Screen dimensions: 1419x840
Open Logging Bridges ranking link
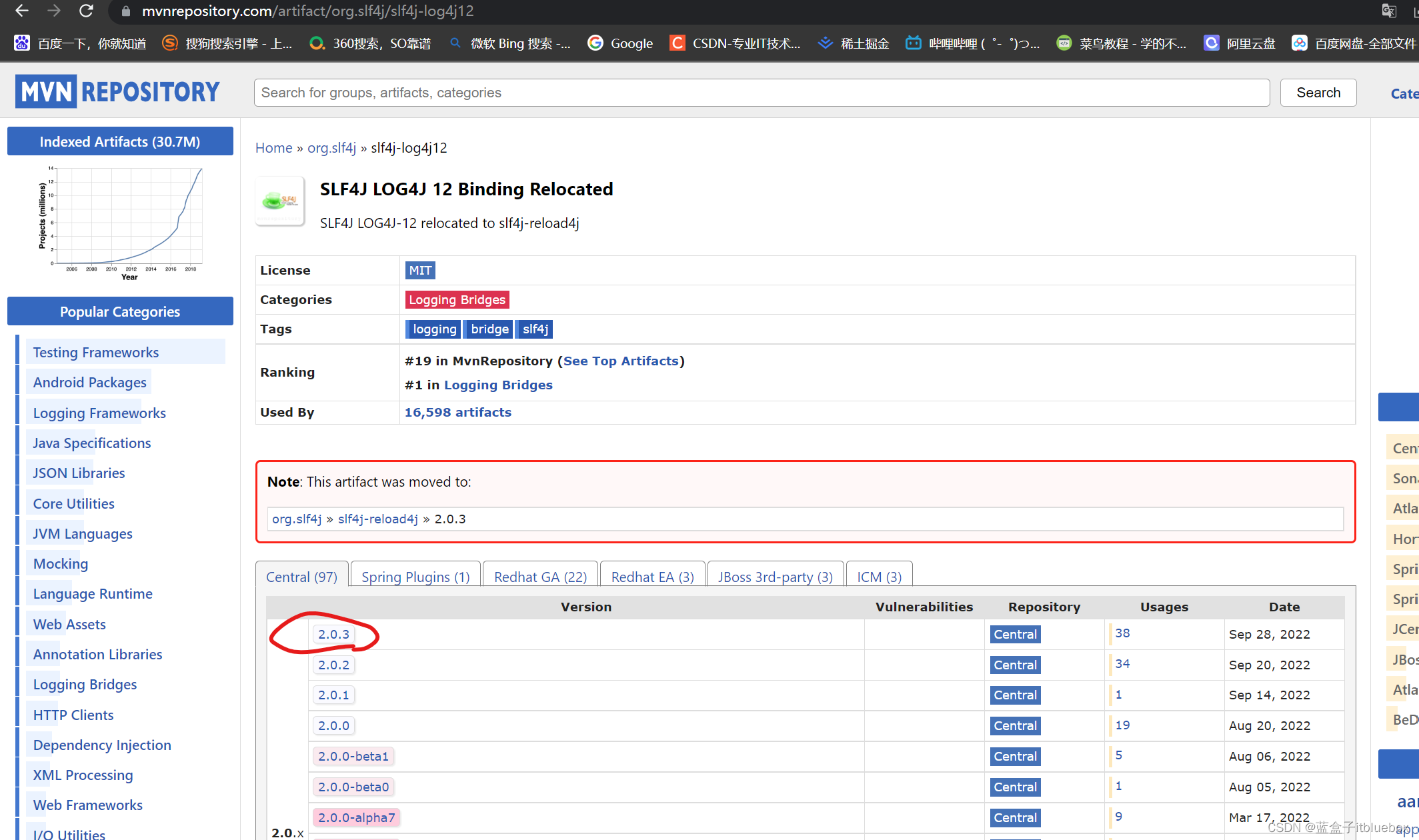pyautogui.click(x=498, y=385)
